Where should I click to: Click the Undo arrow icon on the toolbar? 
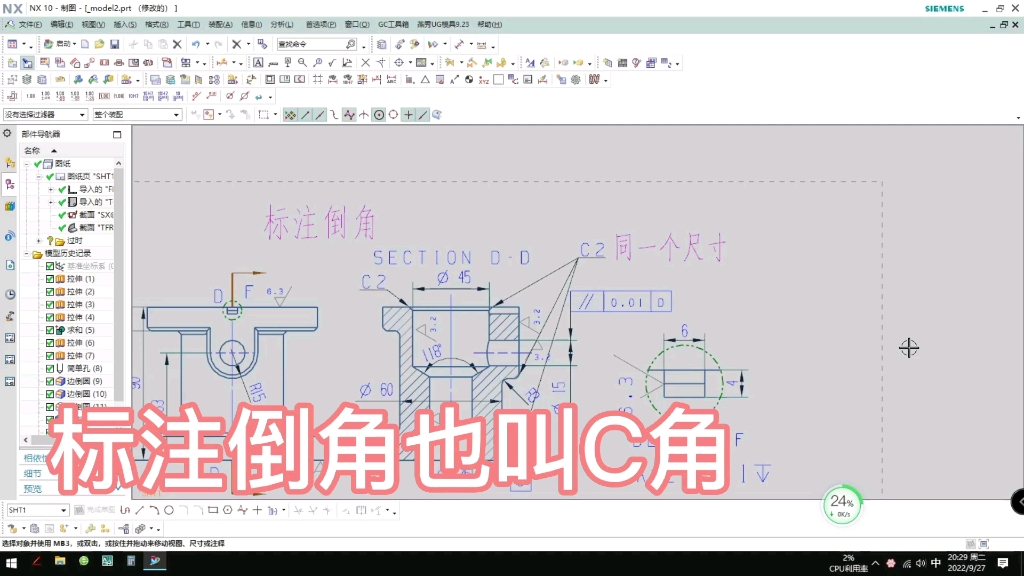pos(196,44)
